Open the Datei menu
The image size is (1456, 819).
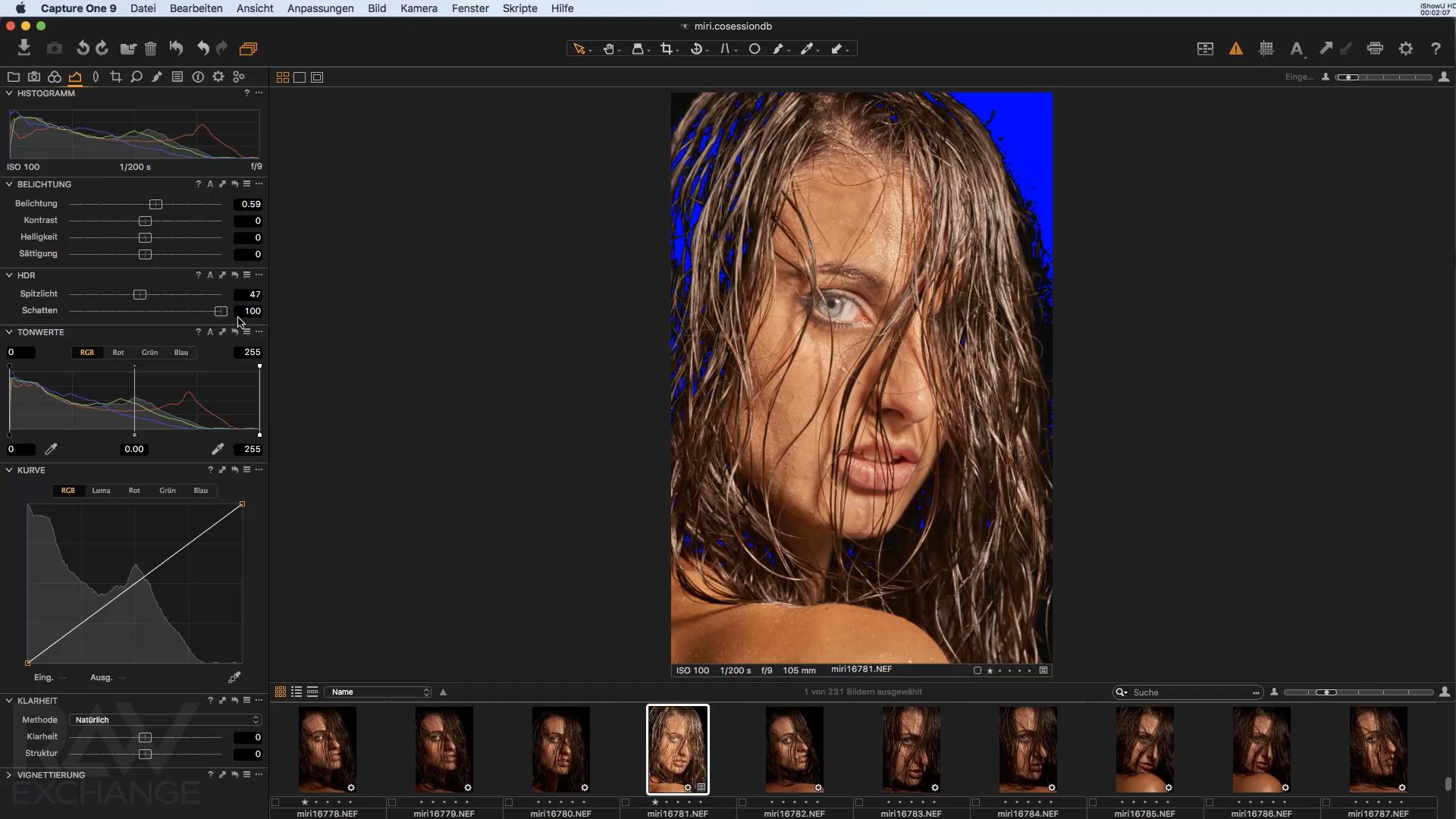click(143, 8)
